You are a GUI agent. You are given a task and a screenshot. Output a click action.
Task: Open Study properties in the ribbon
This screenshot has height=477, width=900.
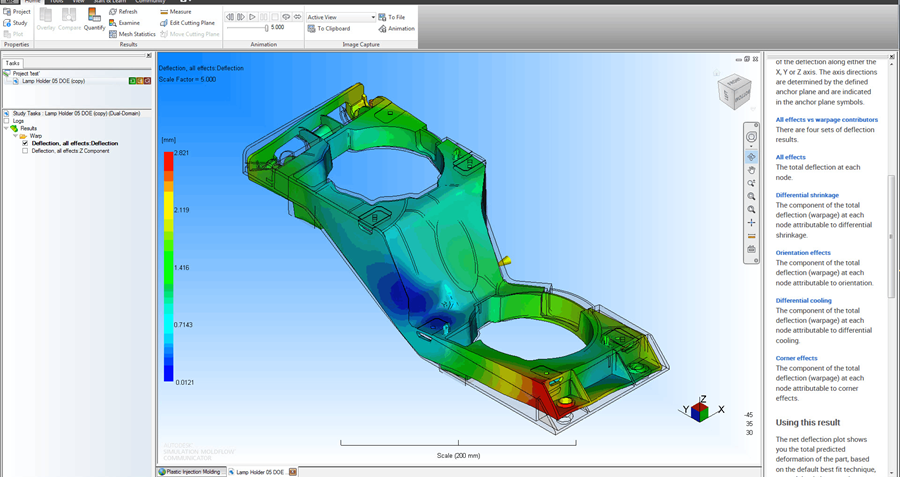coord(15,23)
